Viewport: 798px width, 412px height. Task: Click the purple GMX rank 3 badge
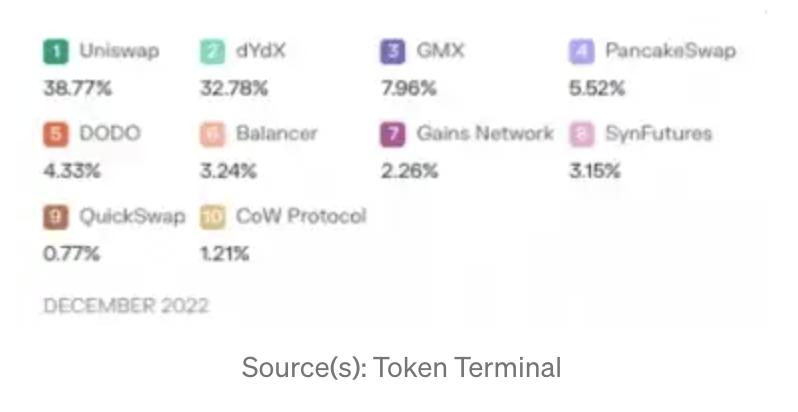click(x=393, y=52)
